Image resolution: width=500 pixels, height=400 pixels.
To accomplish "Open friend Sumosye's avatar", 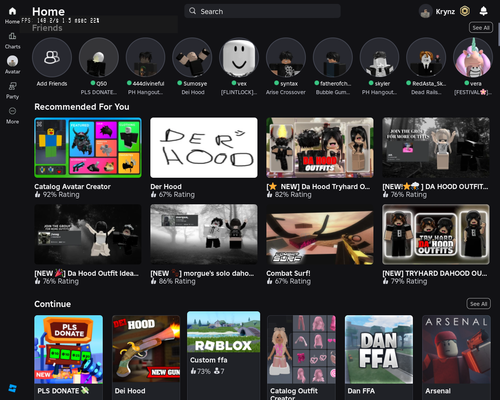I will click(x=192, y=57).
